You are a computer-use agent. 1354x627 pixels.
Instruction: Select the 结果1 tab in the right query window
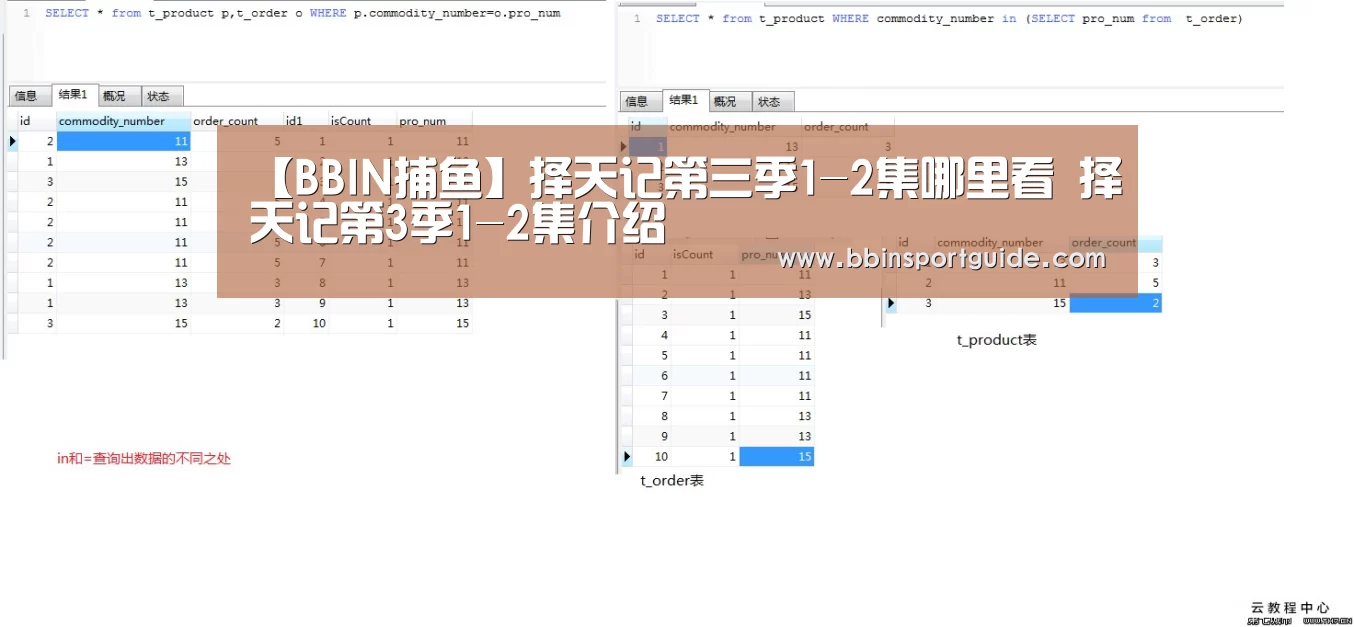tap(684, 100)
